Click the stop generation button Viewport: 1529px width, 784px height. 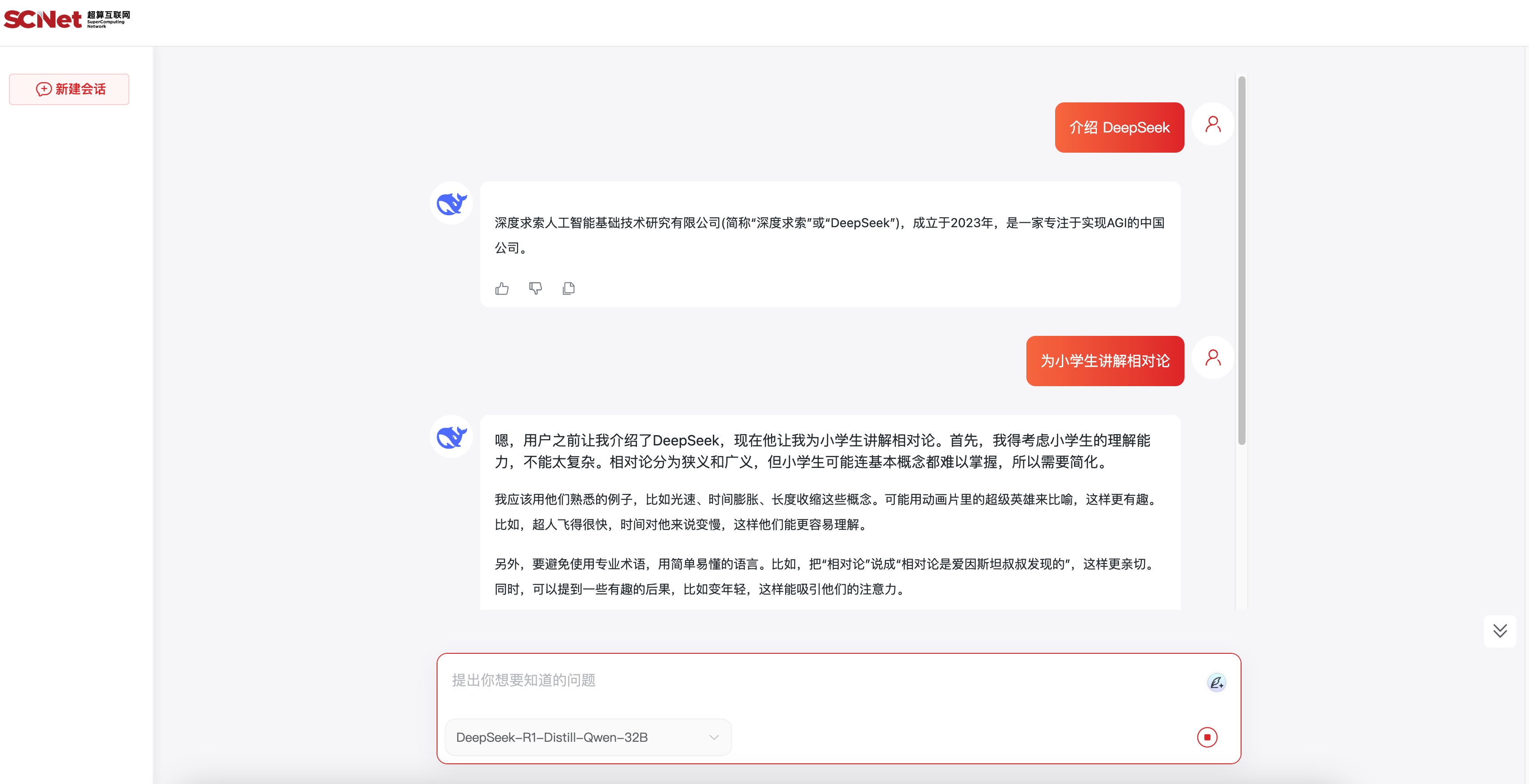1206,737
